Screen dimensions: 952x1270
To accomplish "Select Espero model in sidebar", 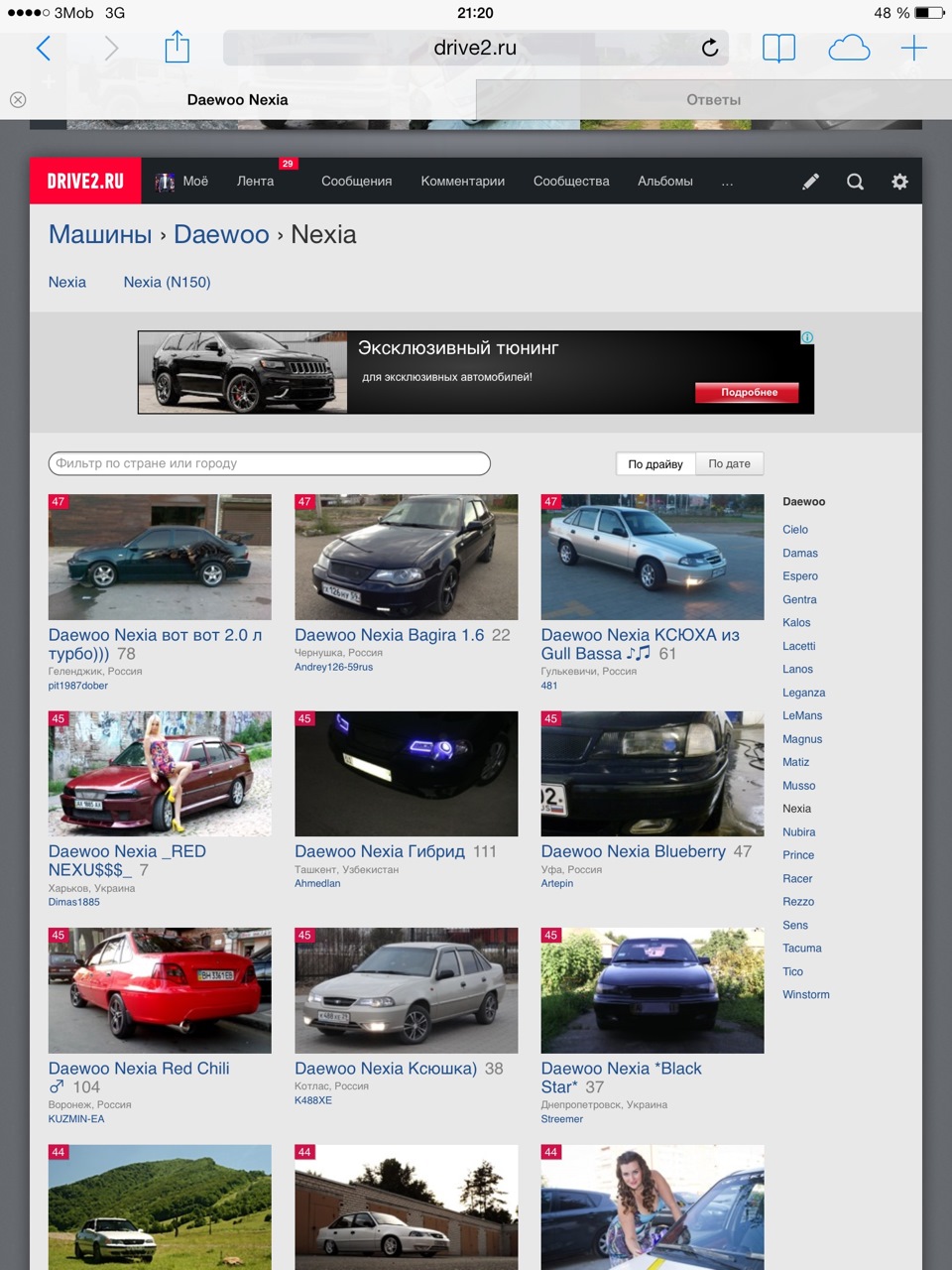I will coord(800,576).
